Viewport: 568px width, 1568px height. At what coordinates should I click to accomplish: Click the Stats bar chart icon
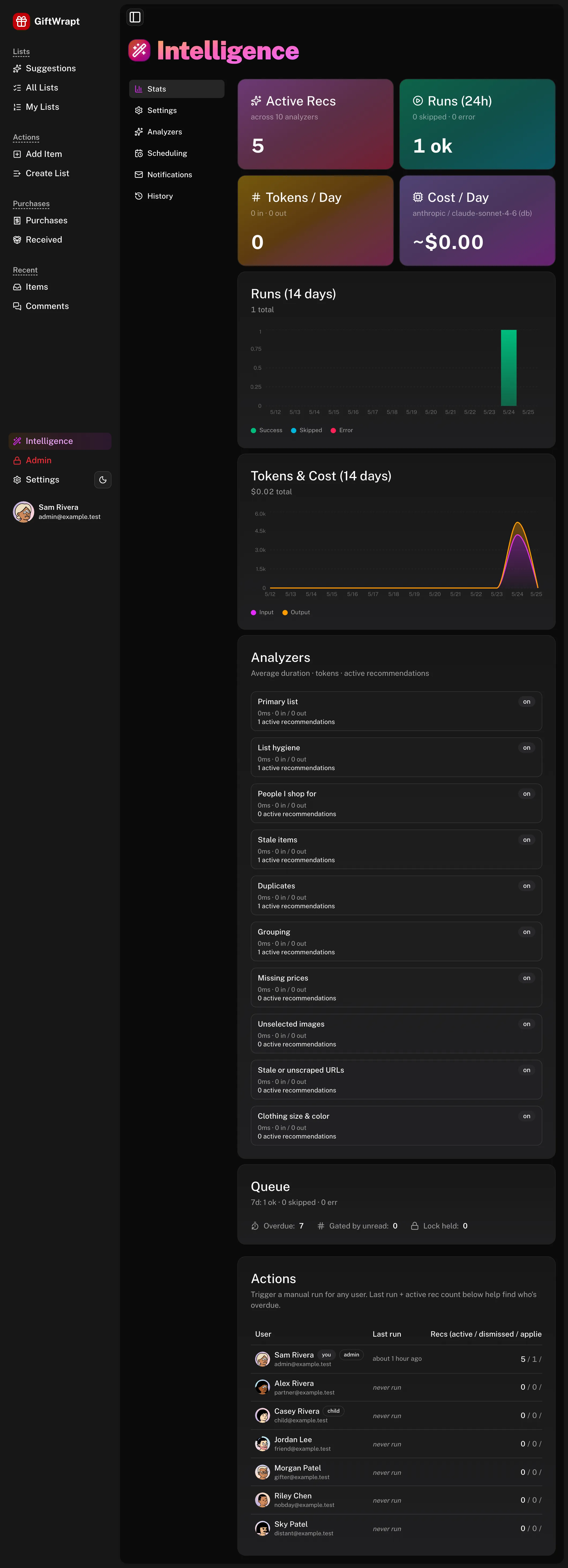click(x=139, y=89)
